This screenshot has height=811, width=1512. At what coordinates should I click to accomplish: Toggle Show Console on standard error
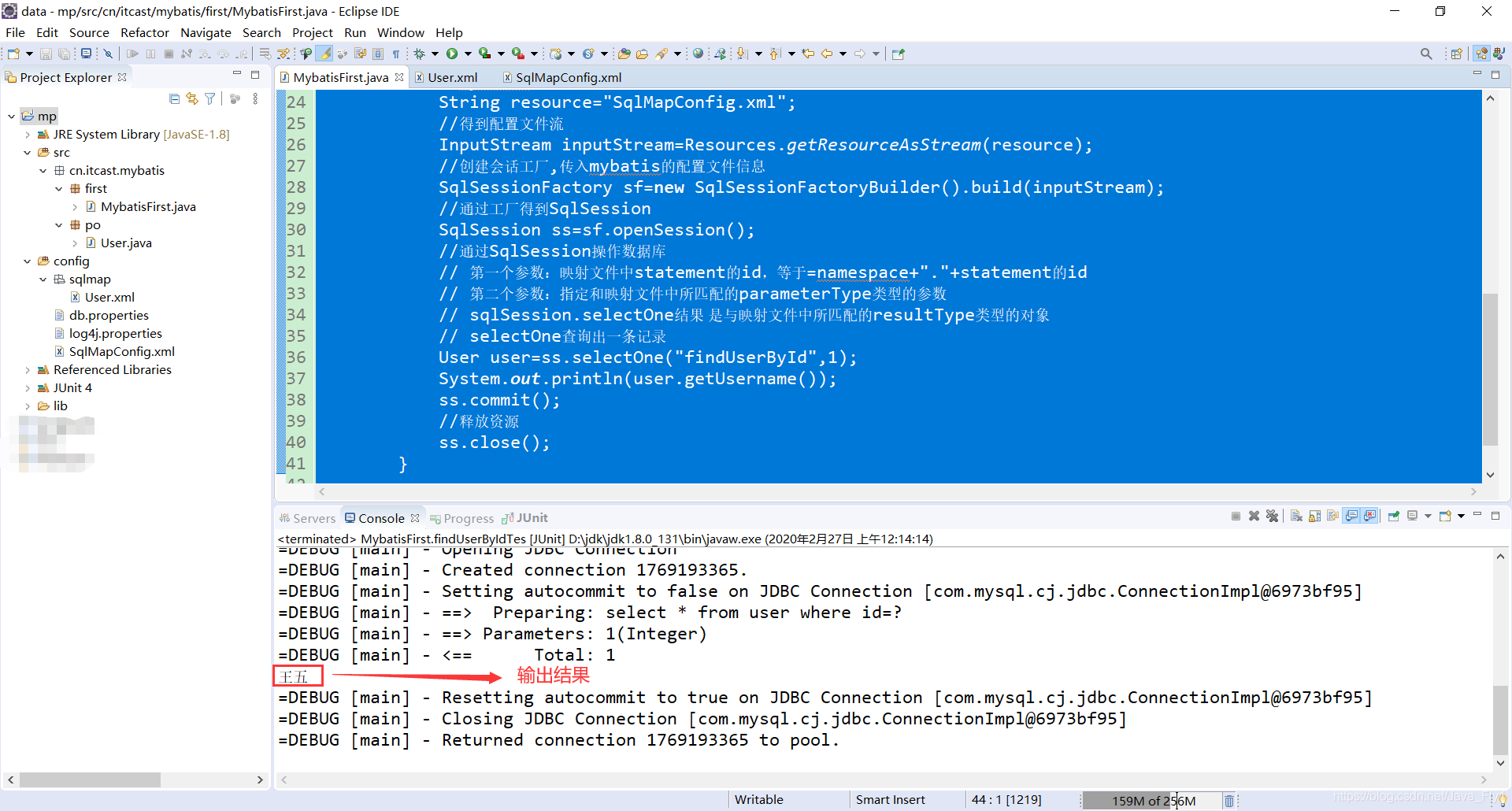(x=1370, y=517)
